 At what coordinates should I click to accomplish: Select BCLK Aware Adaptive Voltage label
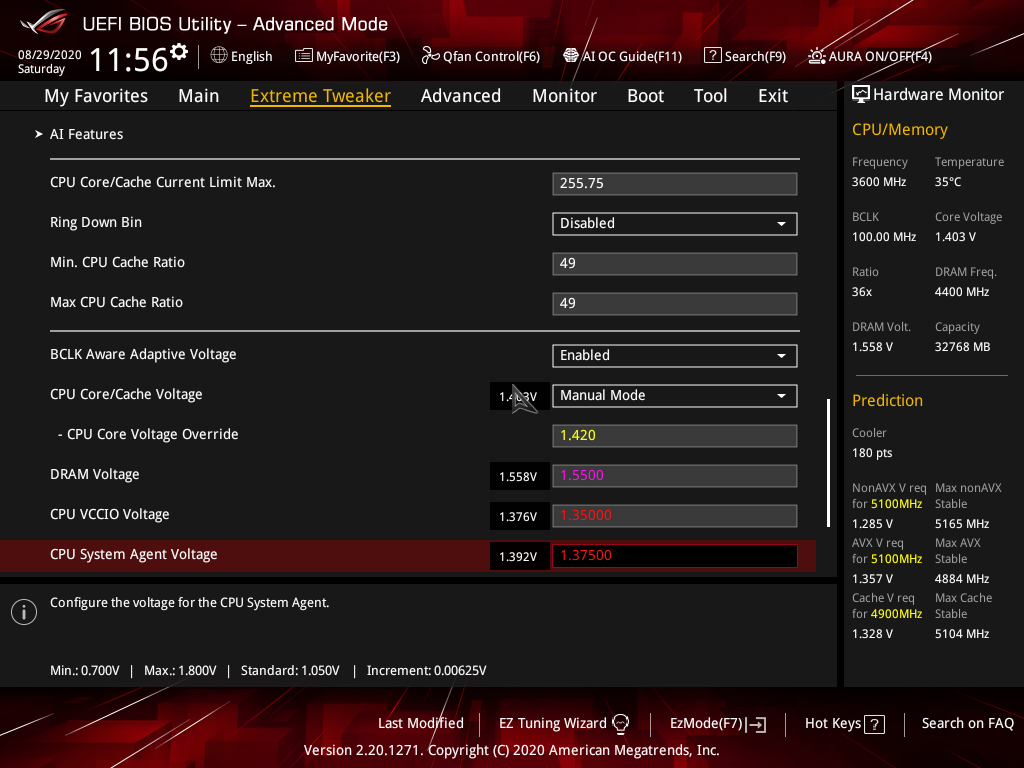[x=143, y=355]
